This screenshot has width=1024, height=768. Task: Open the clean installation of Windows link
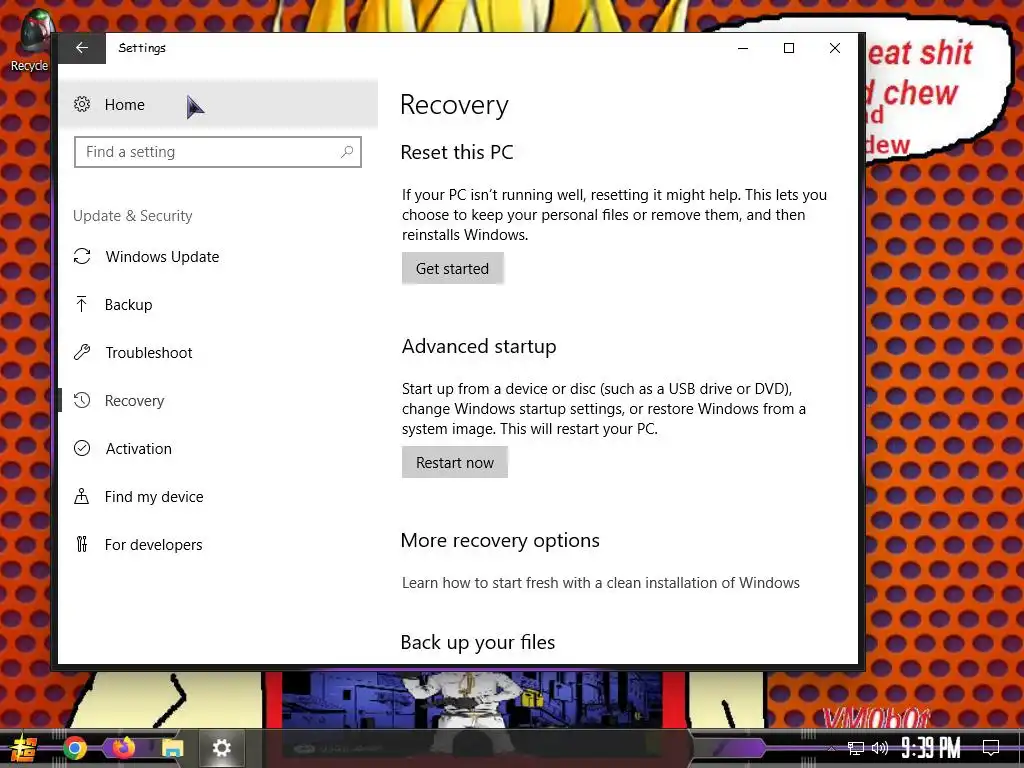601,583
